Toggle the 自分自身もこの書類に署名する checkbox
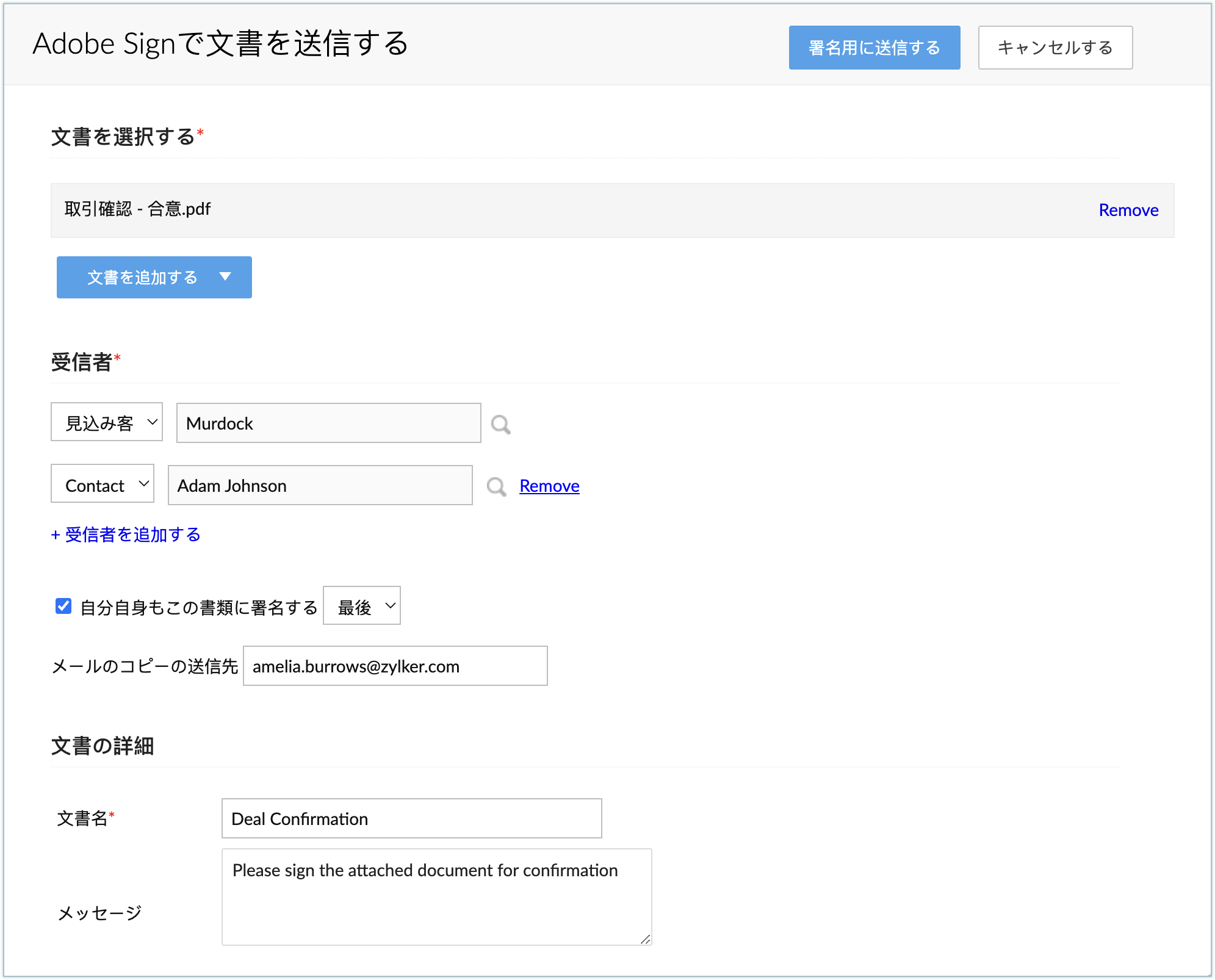The height and width of the screenshot is (980, 1215). [63, 606]
